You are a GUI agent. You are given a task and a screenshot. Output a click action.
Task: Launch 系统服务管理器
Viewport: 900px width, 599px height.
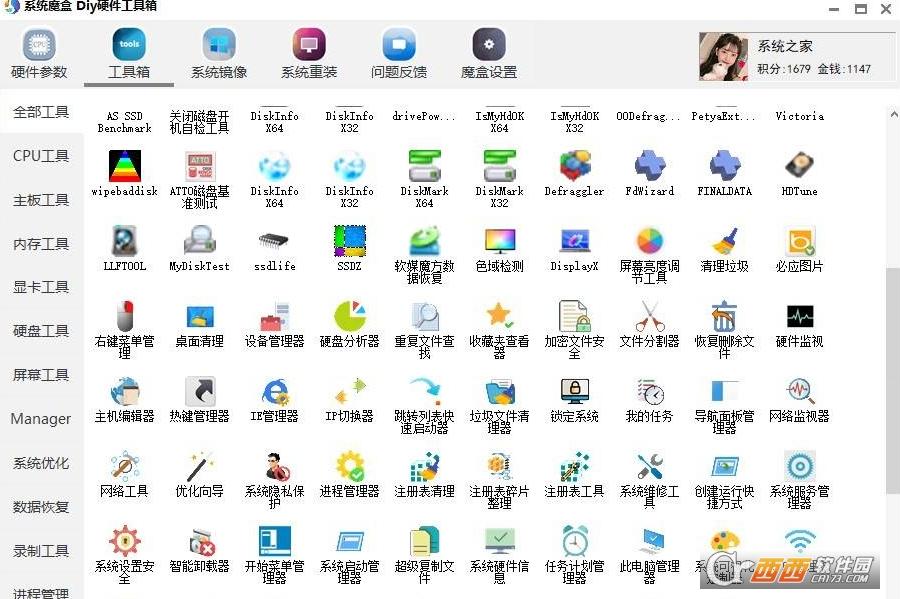(799, 480)
